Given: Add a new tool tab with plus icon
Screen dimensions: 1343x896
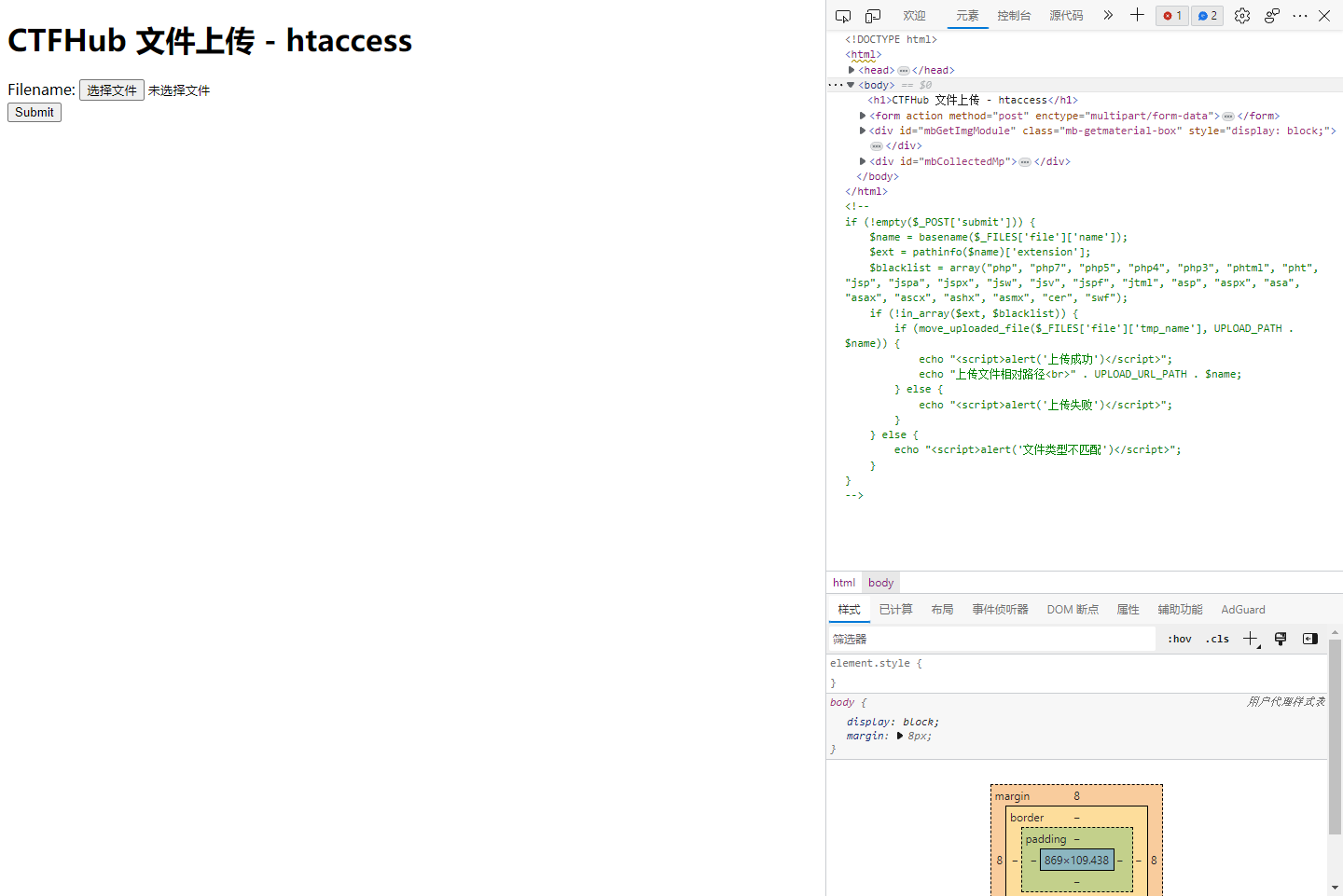Looking at the screenshot, I should (x=1137, y=15).
